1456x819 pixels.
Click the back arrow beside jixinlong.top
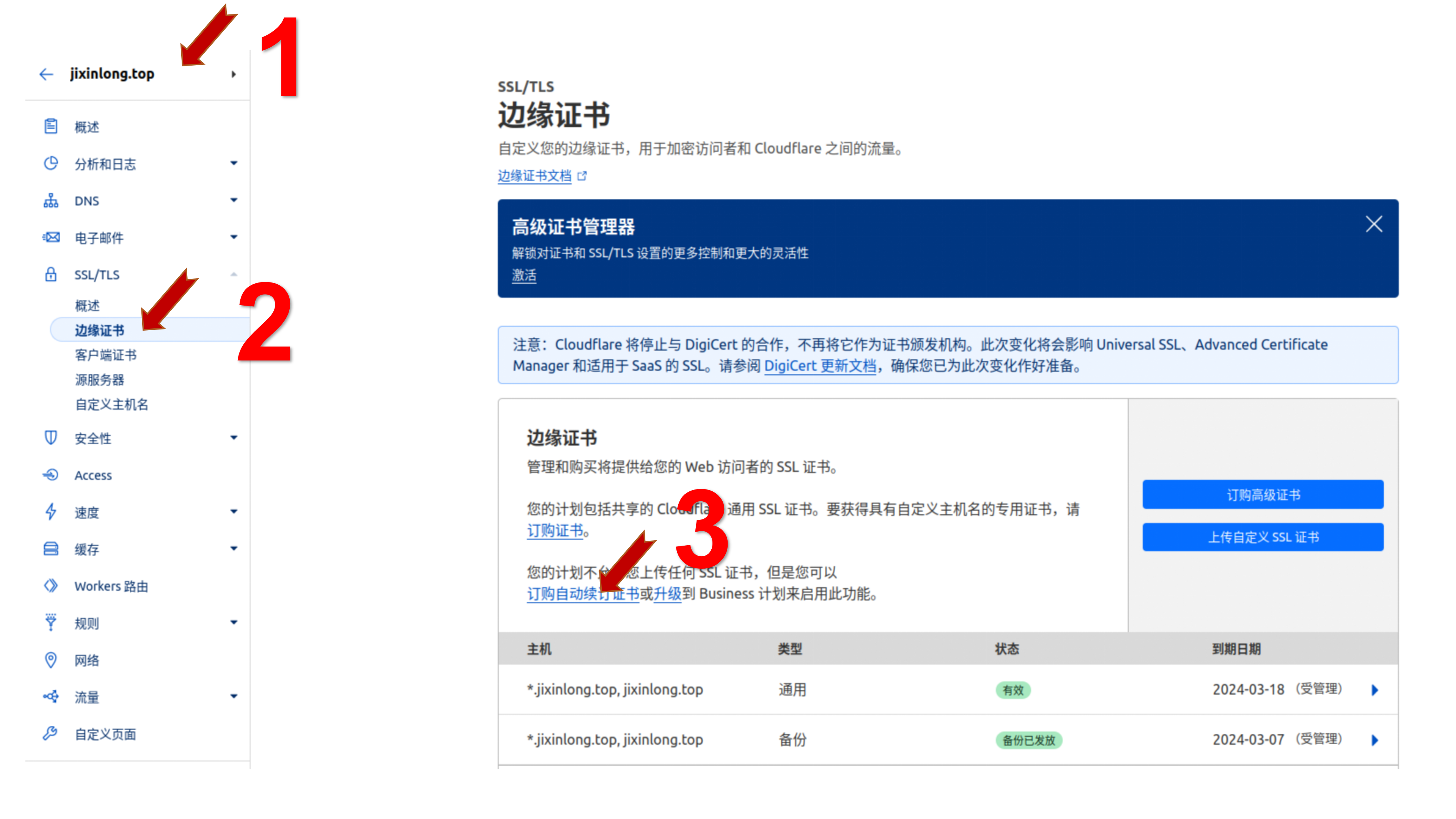point(46,74)
